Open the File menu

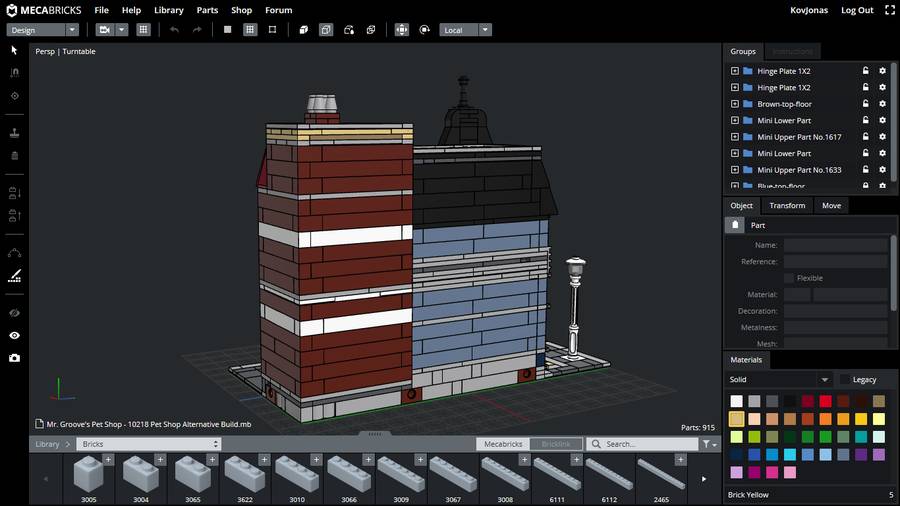[102, 10]
